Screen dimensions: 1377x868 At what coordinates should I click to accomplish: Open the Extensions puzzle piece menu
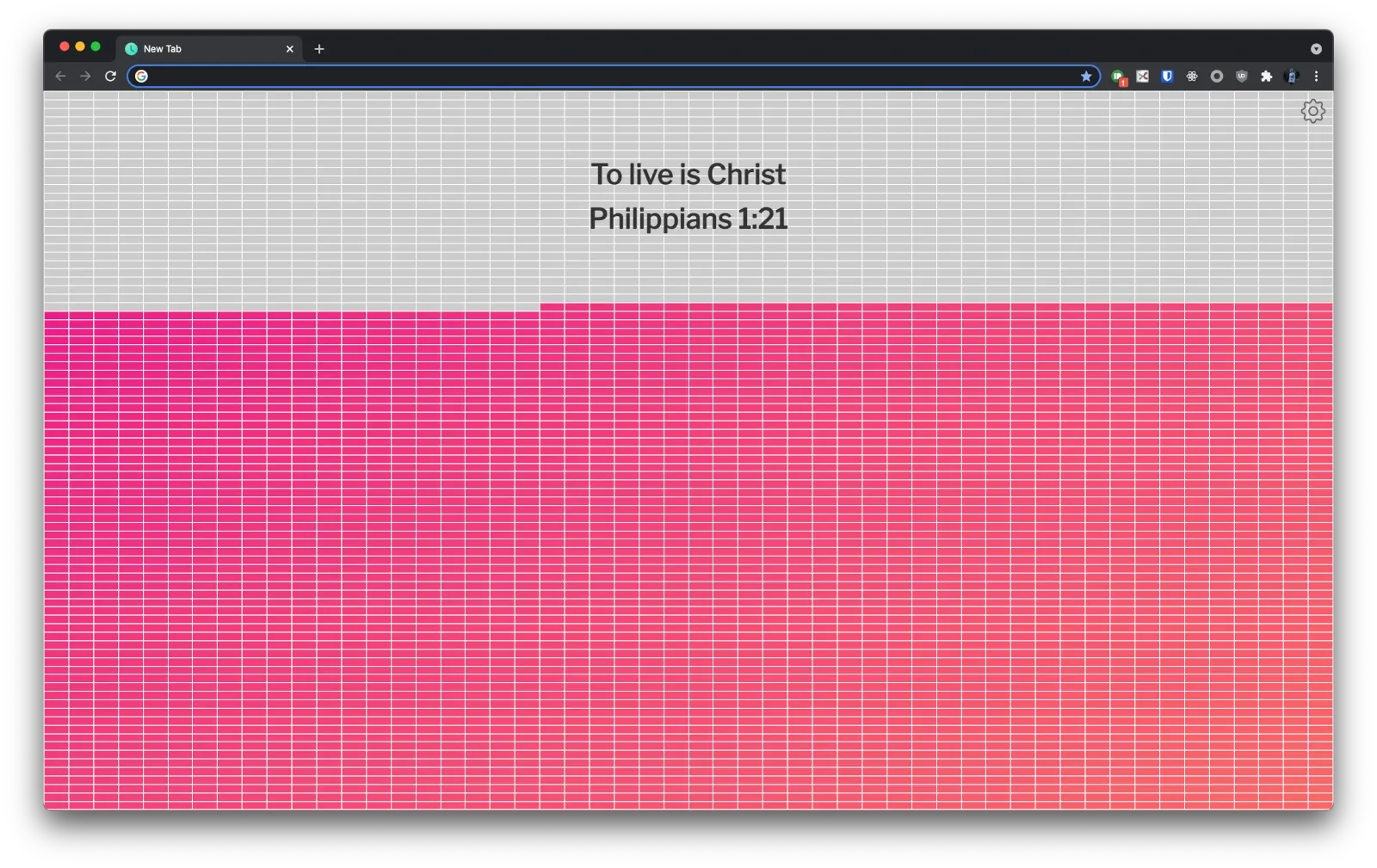pos(1266,77)
